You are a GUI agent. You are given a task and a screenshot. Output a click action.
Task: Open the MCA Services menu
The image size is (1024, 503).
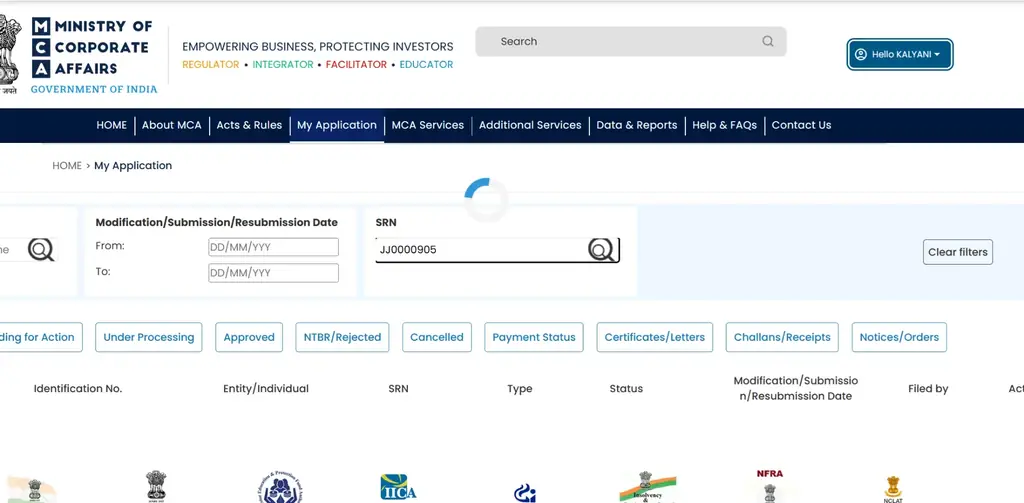428,125
